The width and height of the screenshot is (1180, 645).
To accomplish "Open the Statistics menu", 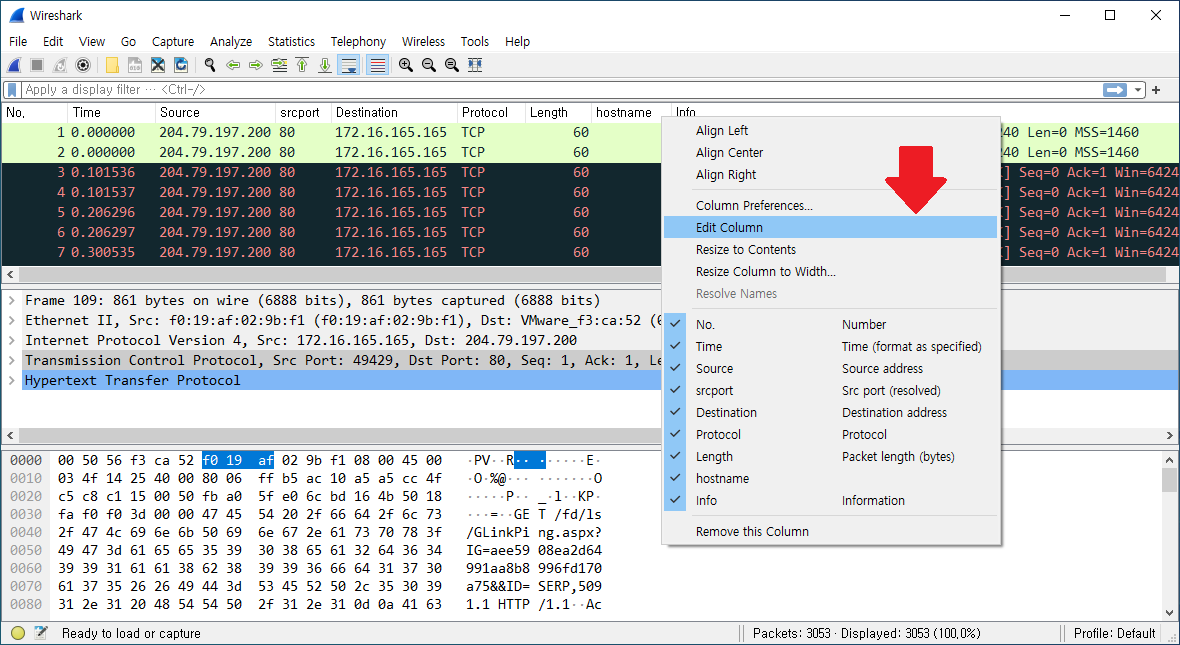I will [x=291, y=41].
